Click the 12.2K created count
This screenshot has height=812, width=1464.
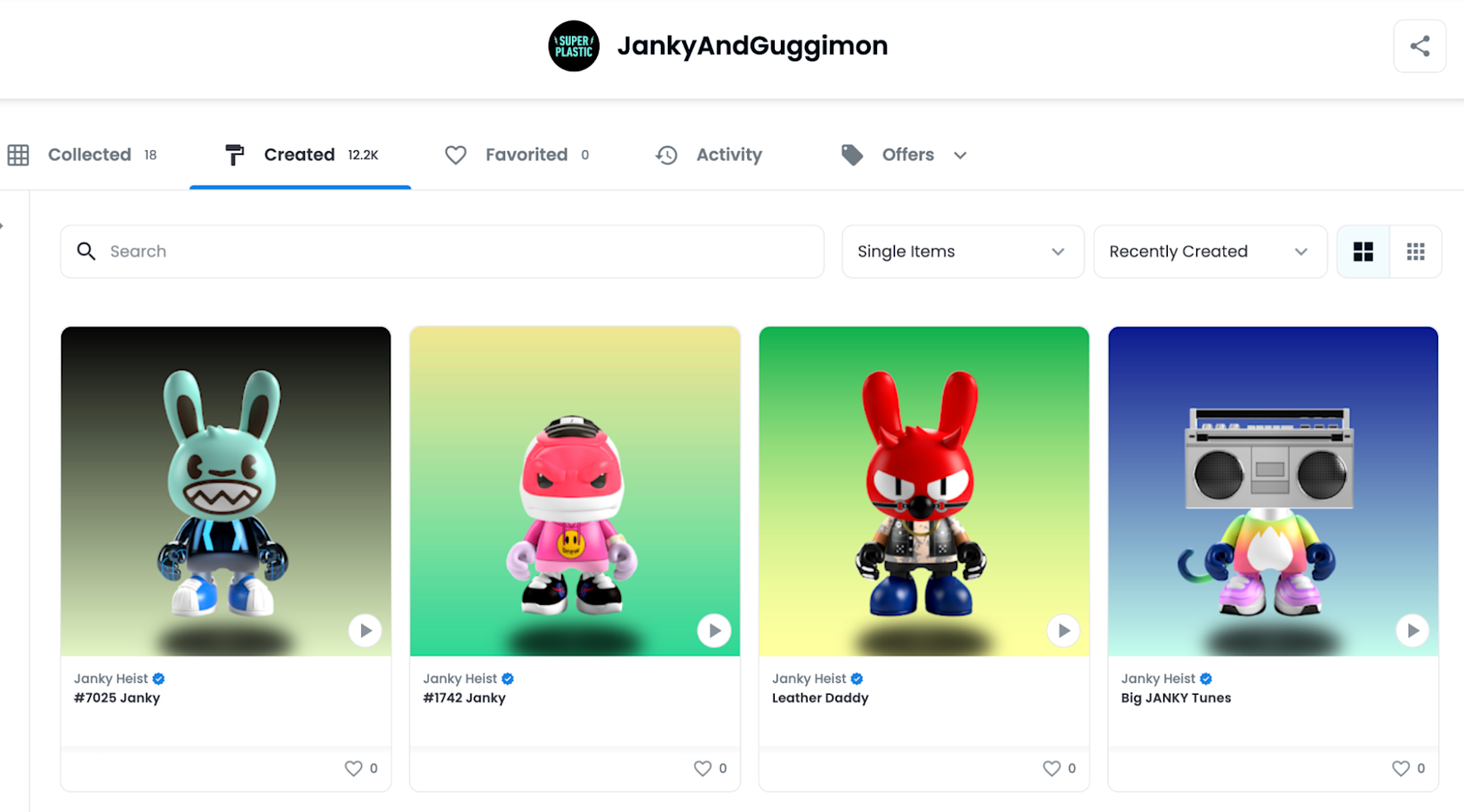tap(363, 155)
